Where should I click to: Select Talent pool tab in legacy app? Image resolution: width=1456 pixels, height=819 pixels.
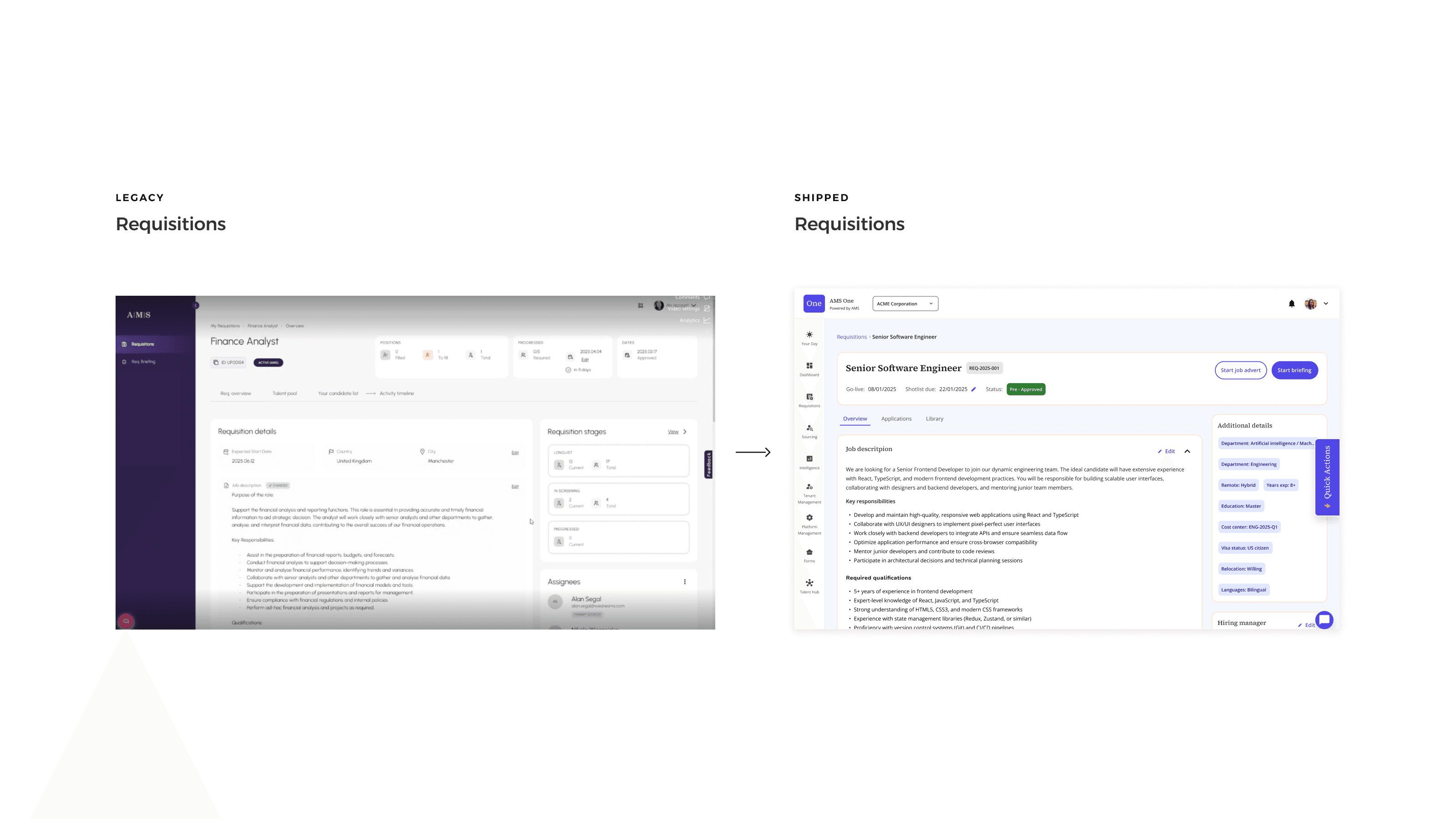[284, 394]
